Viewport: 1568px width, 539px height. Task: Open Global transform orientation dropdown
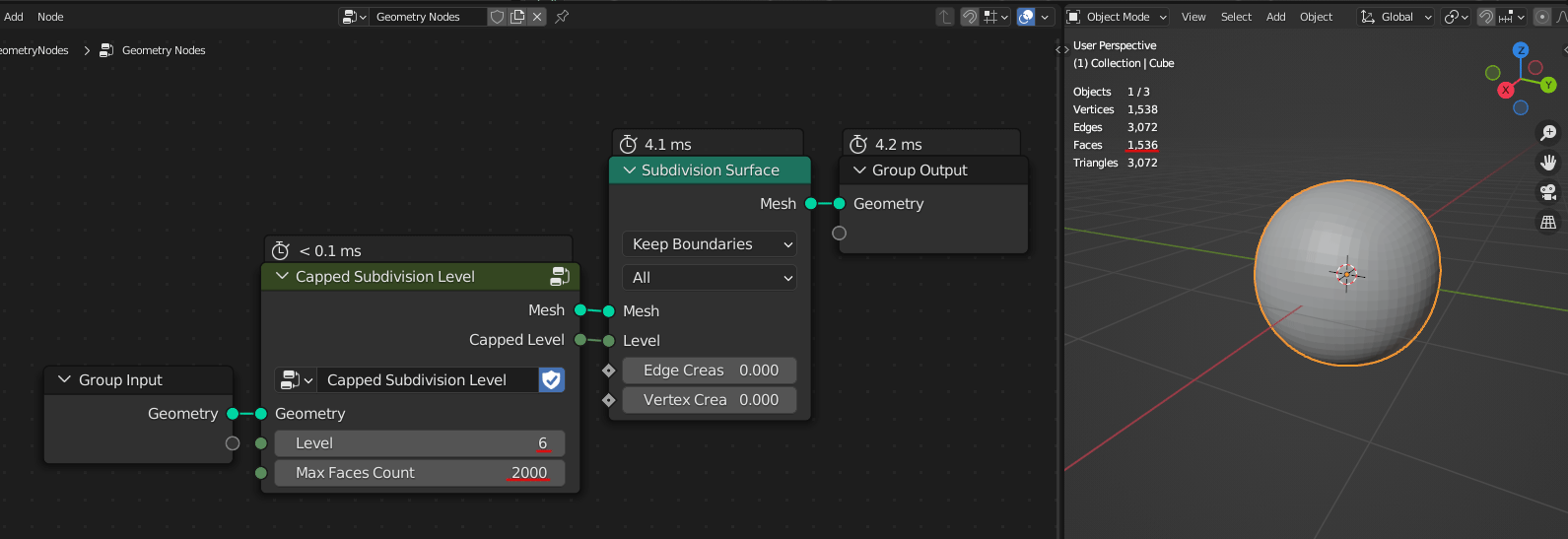click(x=1396, y=17)
